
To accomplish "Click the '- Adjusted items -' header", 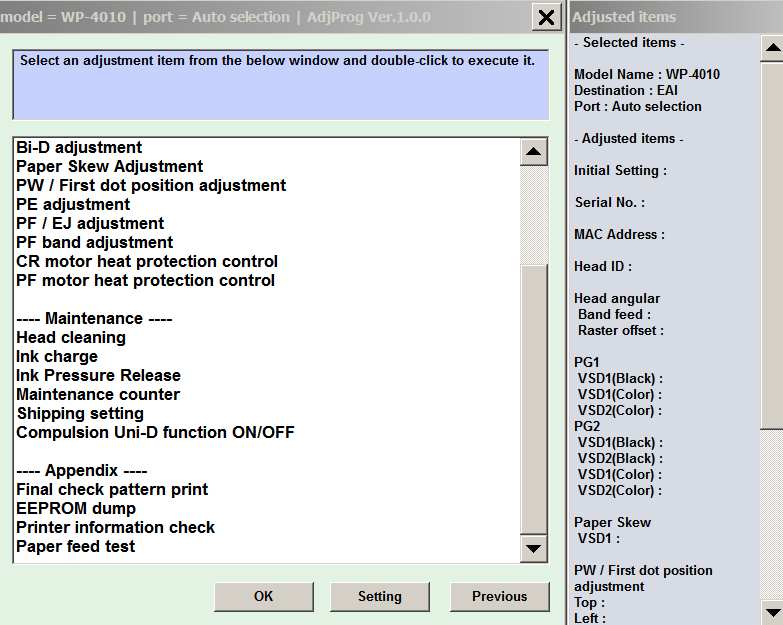I will pyautogui.click(x=629, y=138).
